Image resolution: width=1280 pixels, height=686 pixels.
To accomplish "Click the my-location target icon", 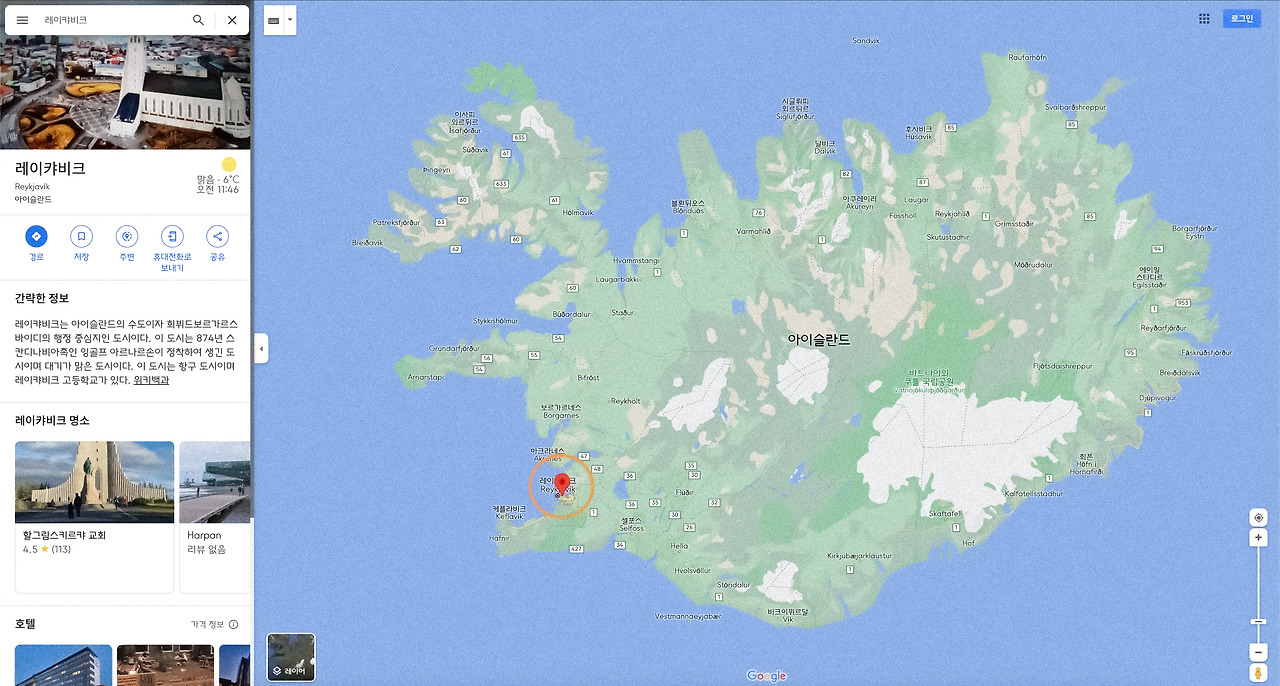I will click(x=1259, y=517).
